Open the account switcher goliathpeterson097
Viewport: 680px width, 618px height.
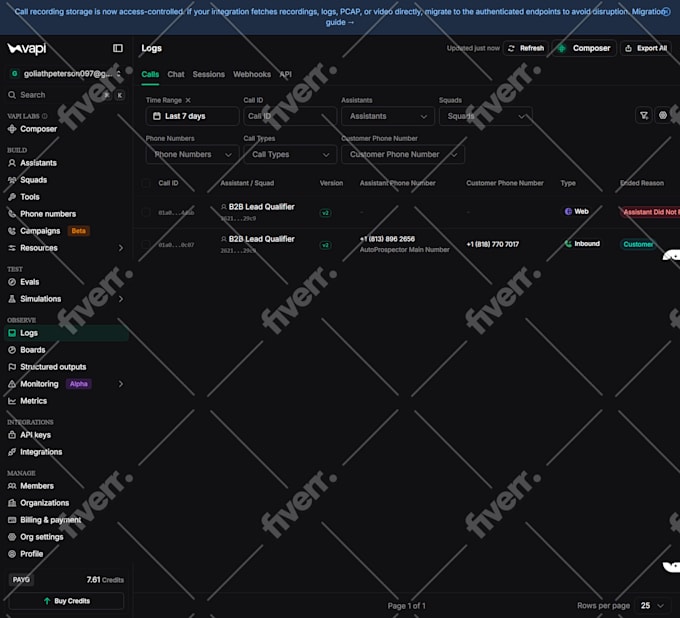(x=66, y=74)
